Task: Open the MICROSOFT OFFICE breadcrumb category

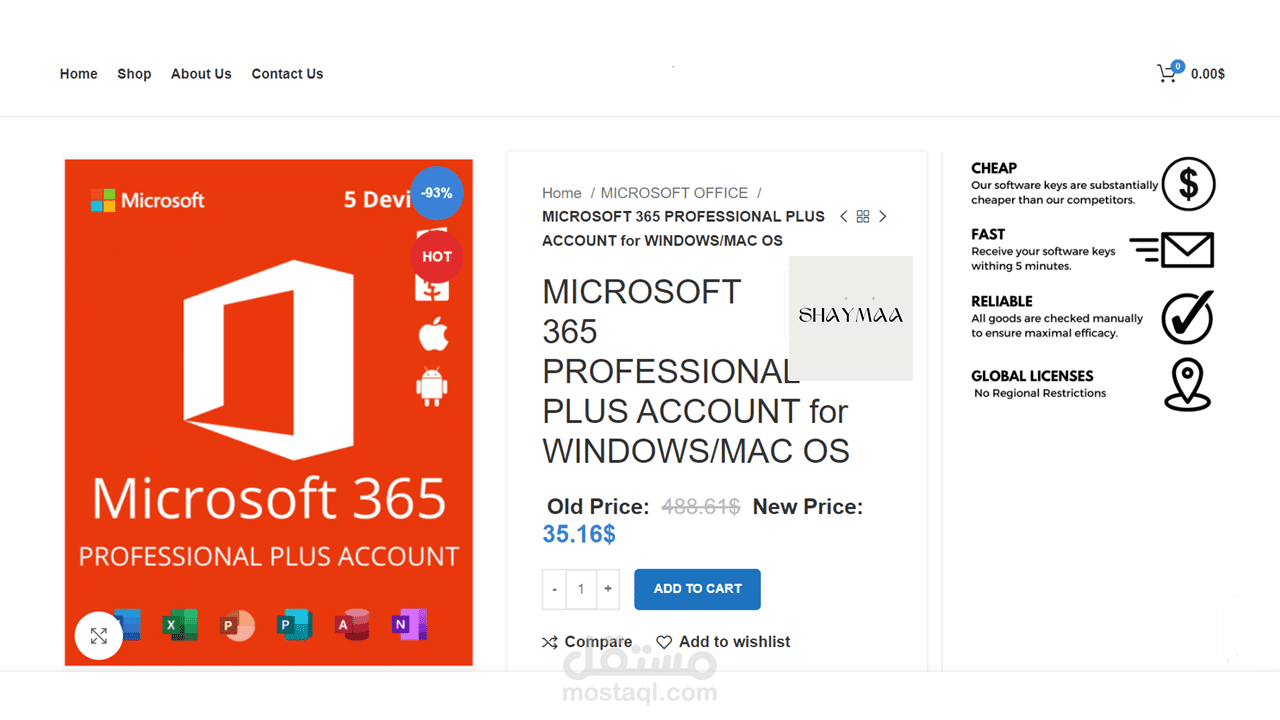Action: pos(674,193)
